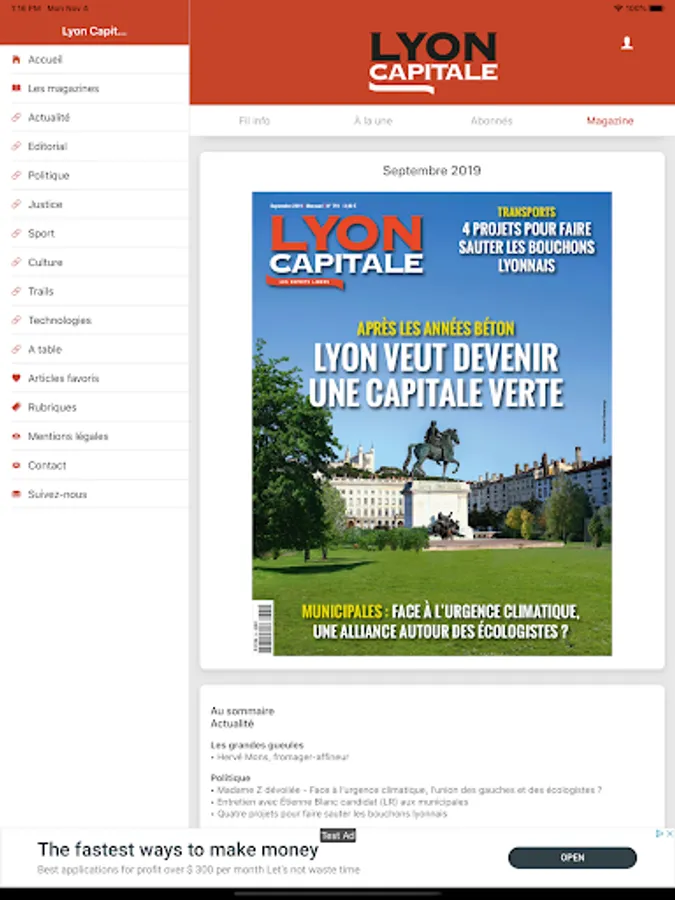Go to the Culture section

(x=94, y=262)
